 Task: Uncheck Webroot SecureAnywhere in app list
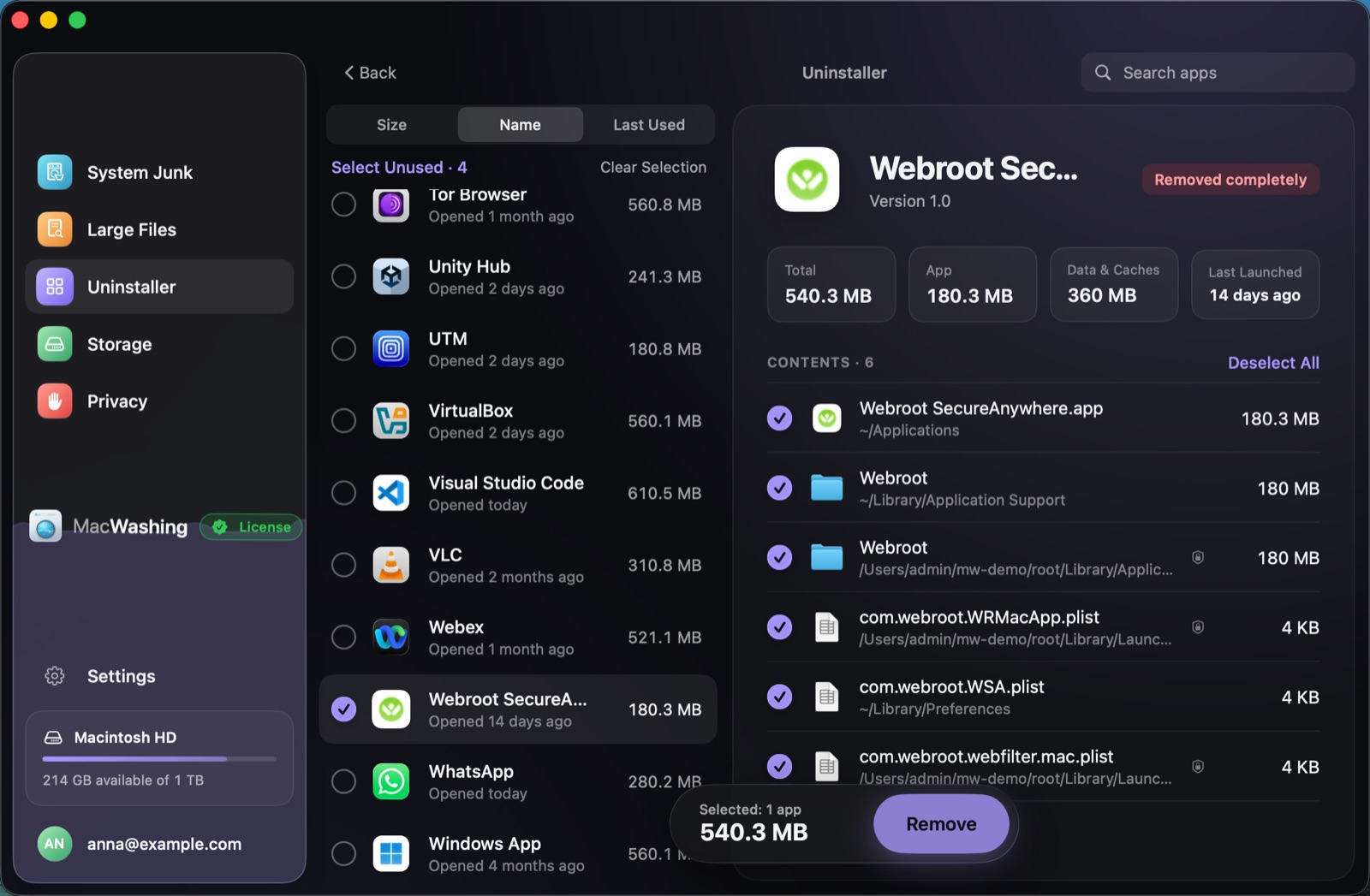point(343,709)
